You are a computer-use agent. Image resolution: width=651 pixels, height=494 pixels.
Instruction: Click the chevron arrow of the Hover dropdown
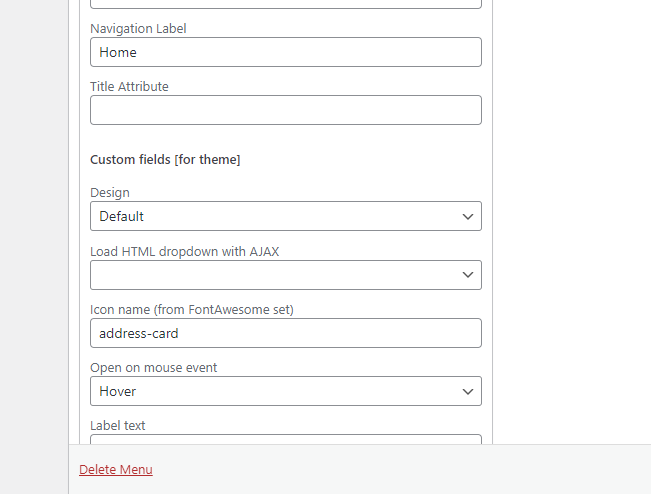pyautogui.click(x=467, y=391)
